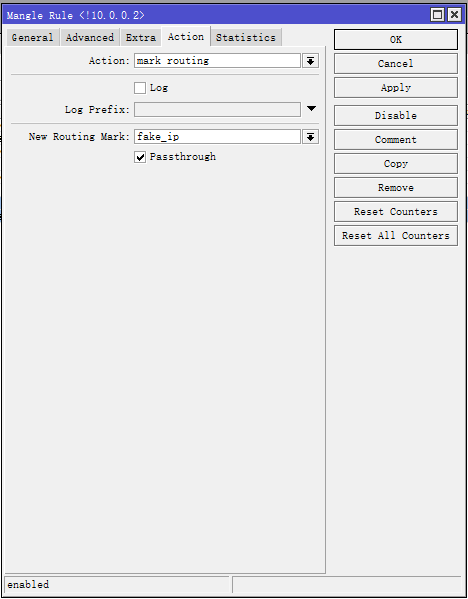Click the Cancel button
The image size is (468, 599).
pyautogui.click(x=396, y=63)
